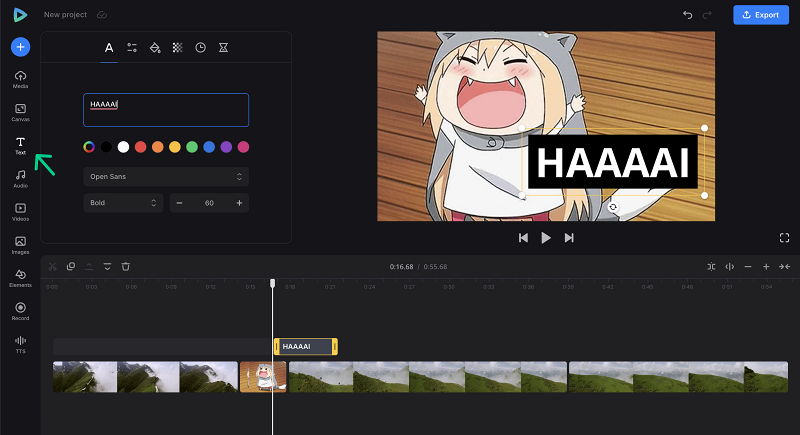Switch to the fill color bucket tab

tap(155, 48)
